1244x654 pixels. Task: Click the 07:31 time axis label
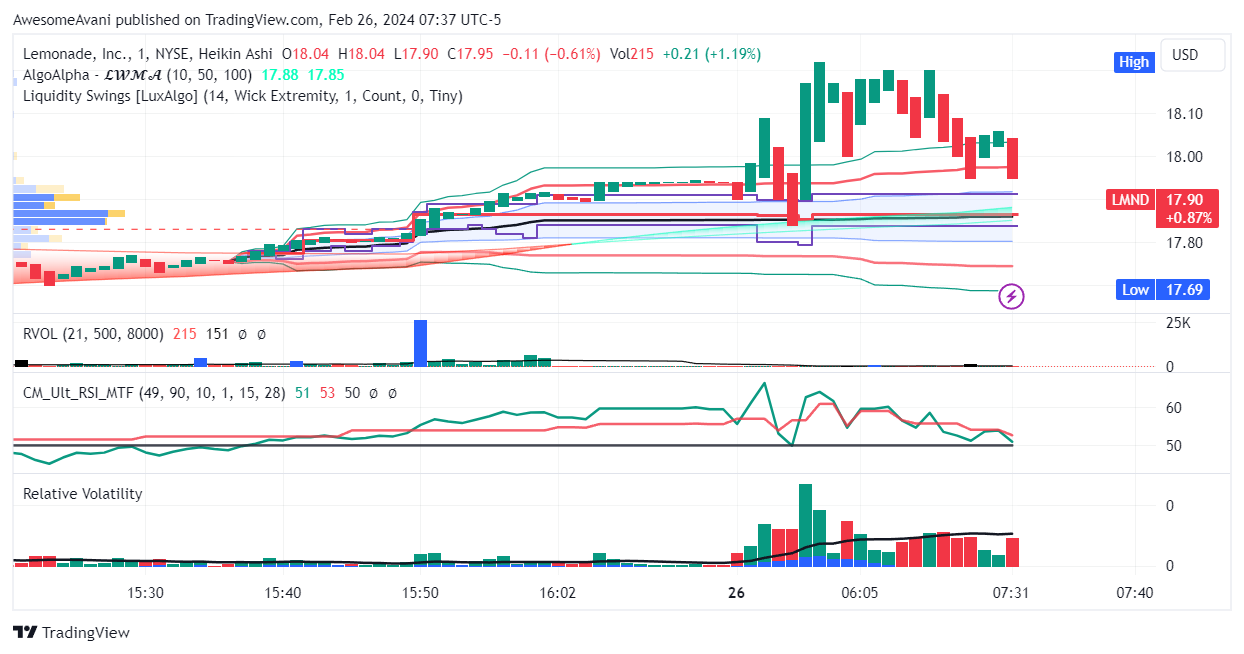[x=1011, y=593]
